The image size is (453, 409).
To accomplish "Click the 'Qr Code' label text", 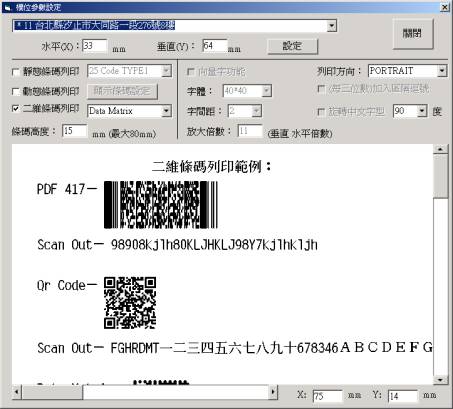I will click(61, 286).
